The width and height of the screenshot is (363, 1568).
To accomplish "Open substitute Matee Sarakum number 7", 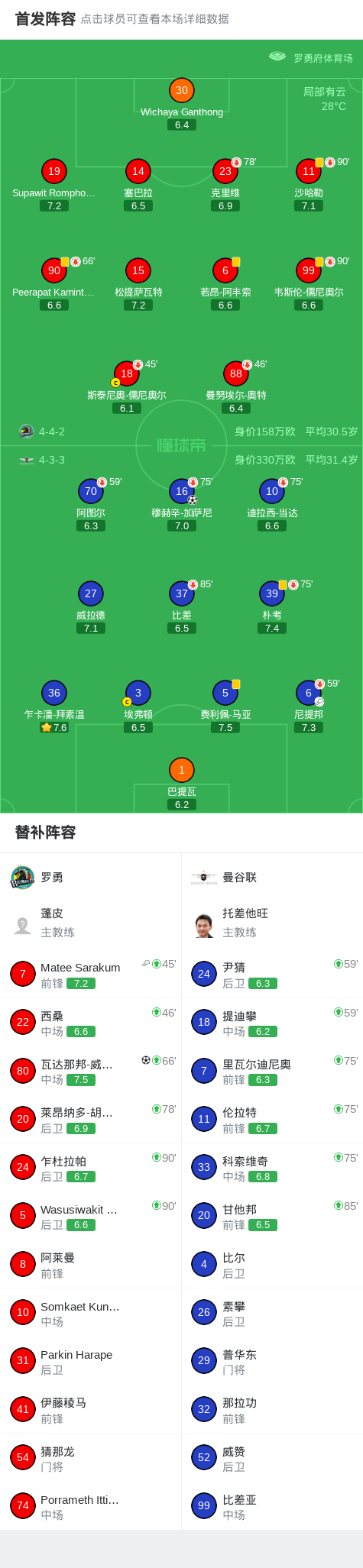I will click(91, 974).
